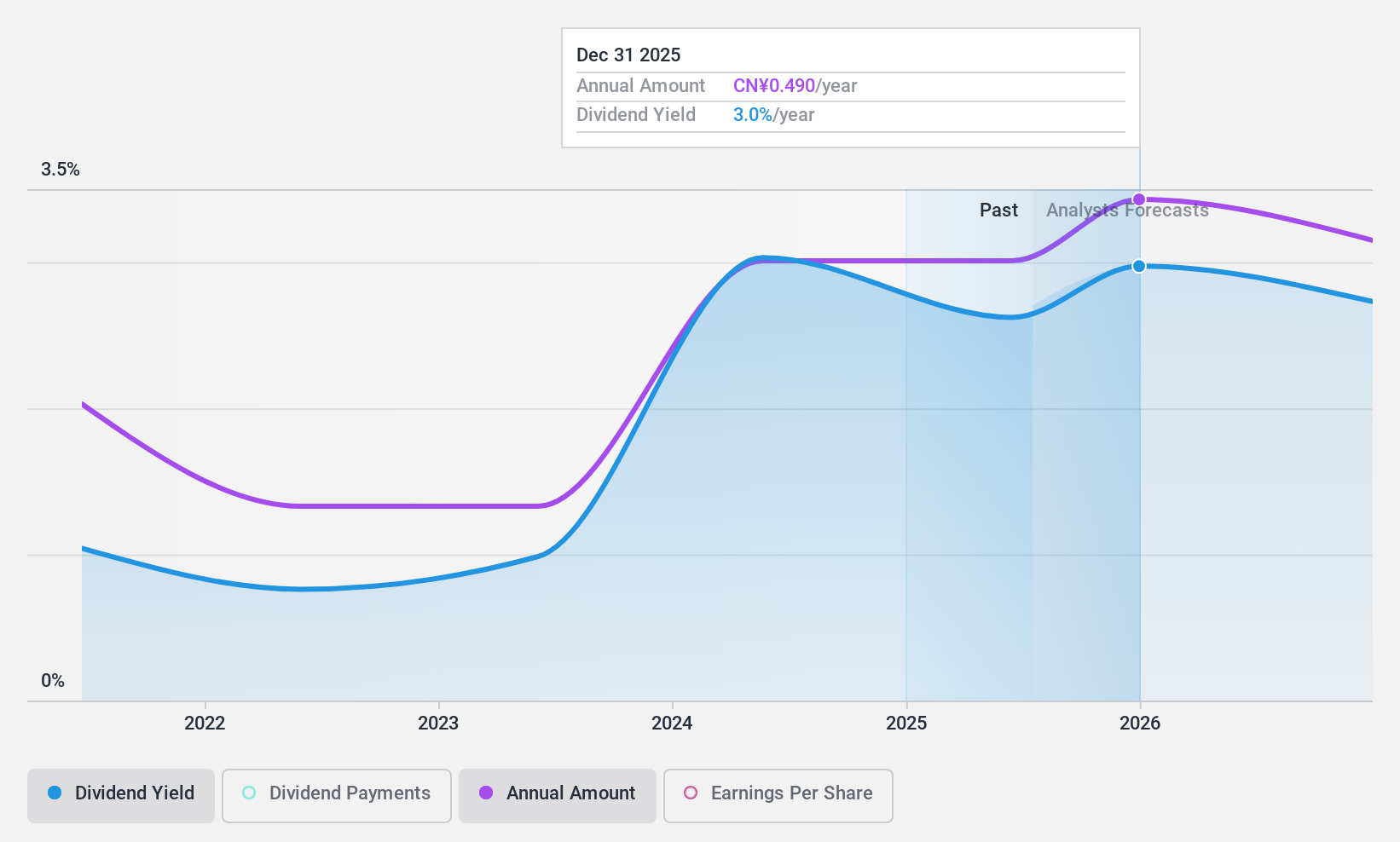Toggle the Earnings Per Share series
The height and width of the screenshot is (842, 1400).
tap(778, 795)
